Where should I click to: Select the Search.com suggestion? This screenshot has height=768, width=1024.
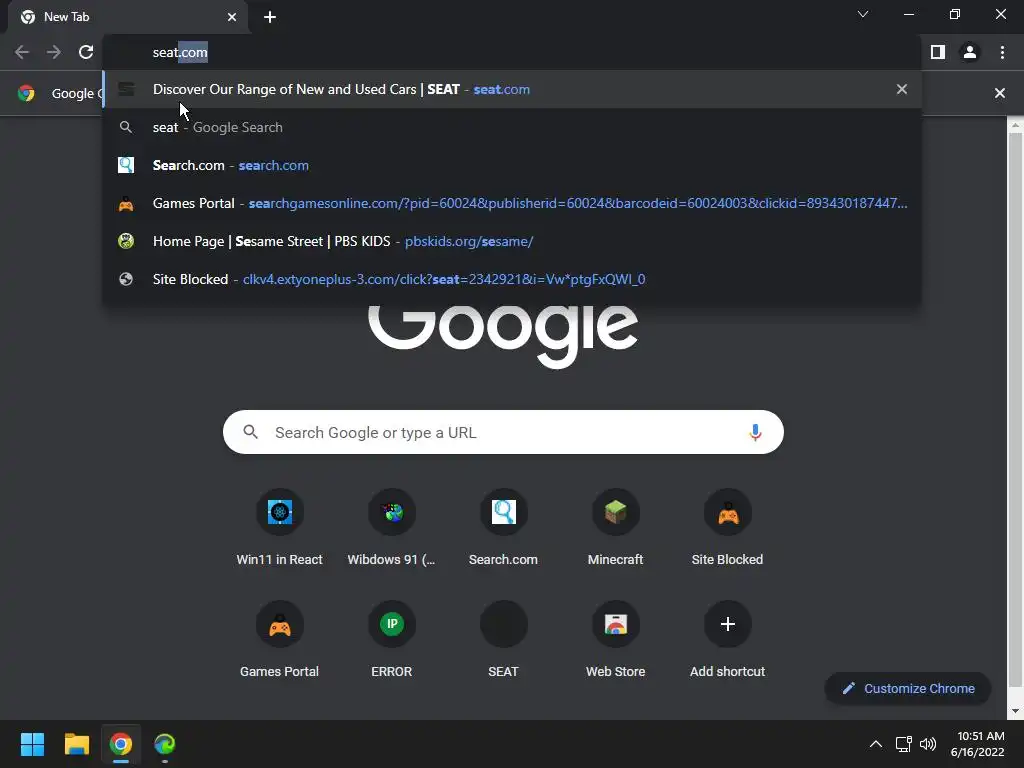coord(512,165)
